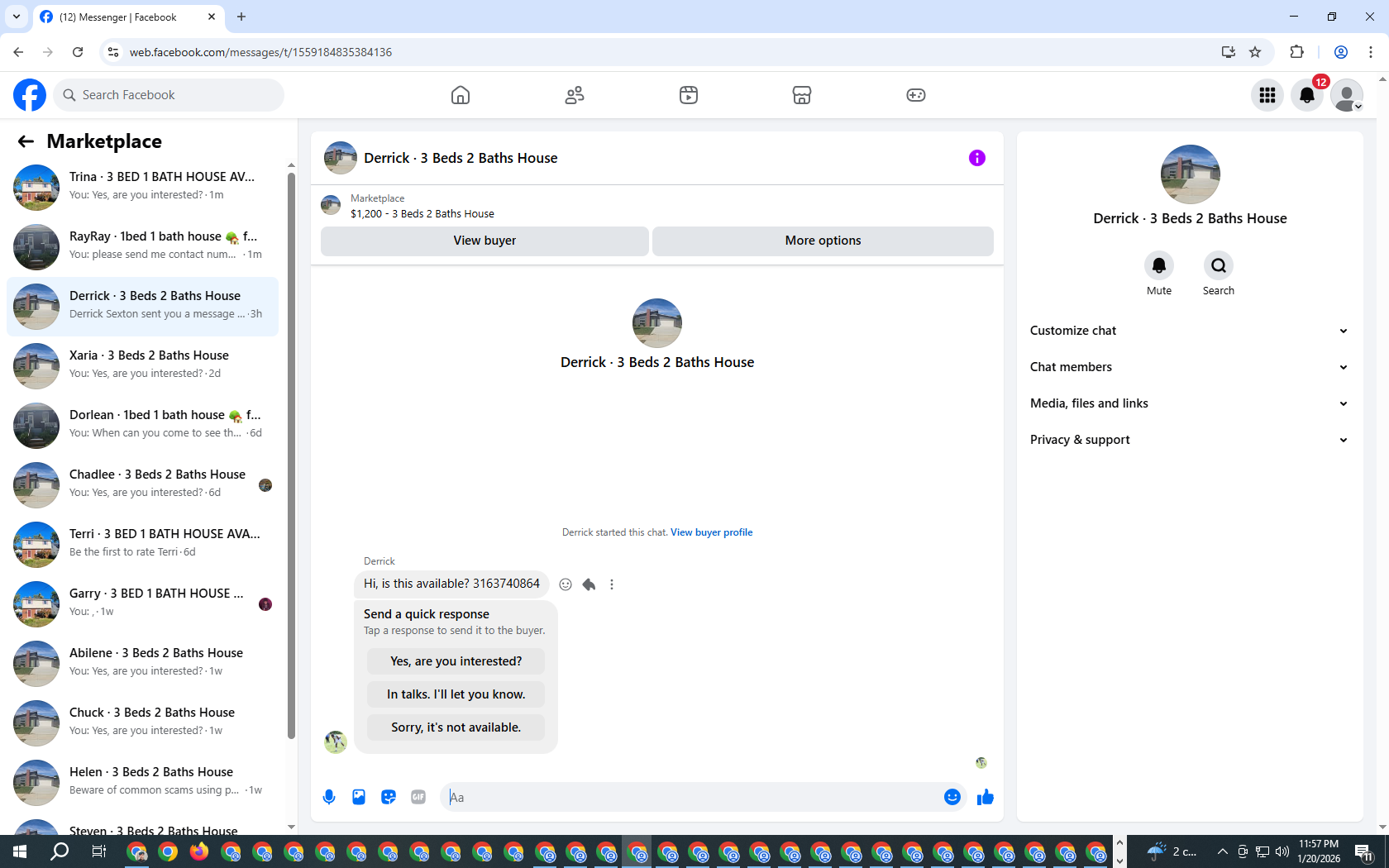
Task: Open Windows taskbar search
Action: (60, 851)
